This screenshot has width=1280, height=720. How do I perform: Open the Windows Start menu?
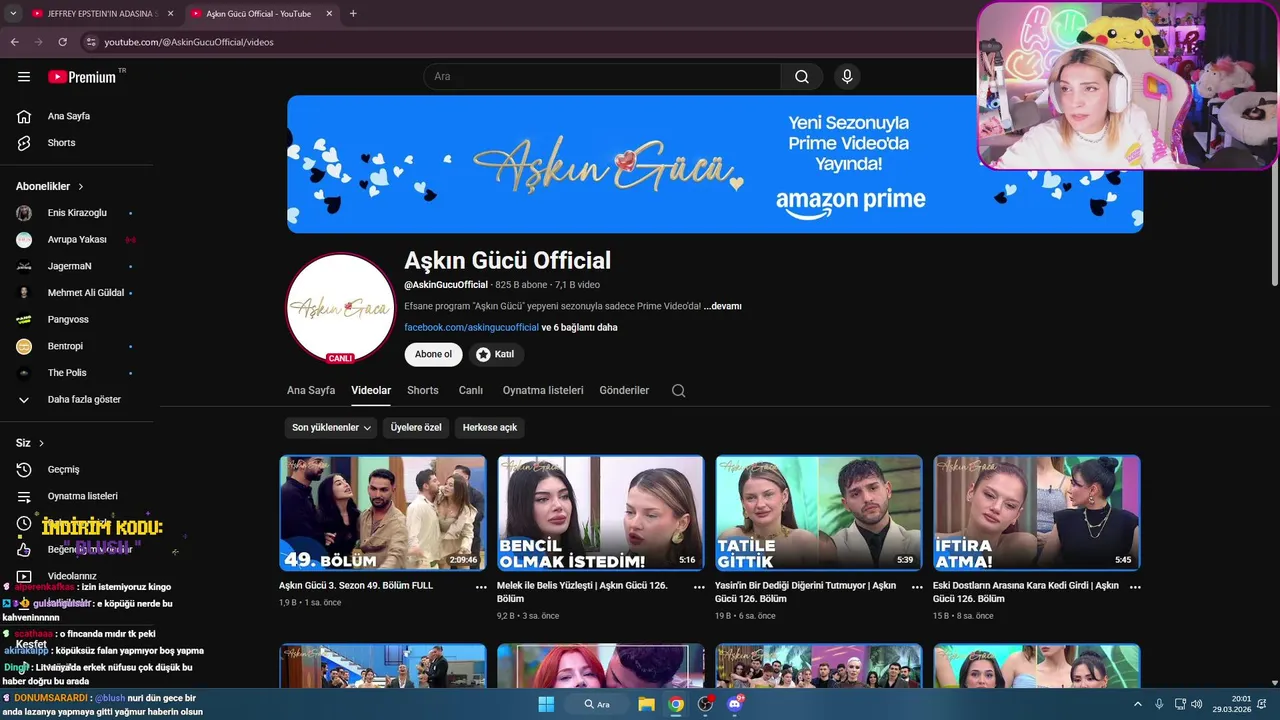546,704
